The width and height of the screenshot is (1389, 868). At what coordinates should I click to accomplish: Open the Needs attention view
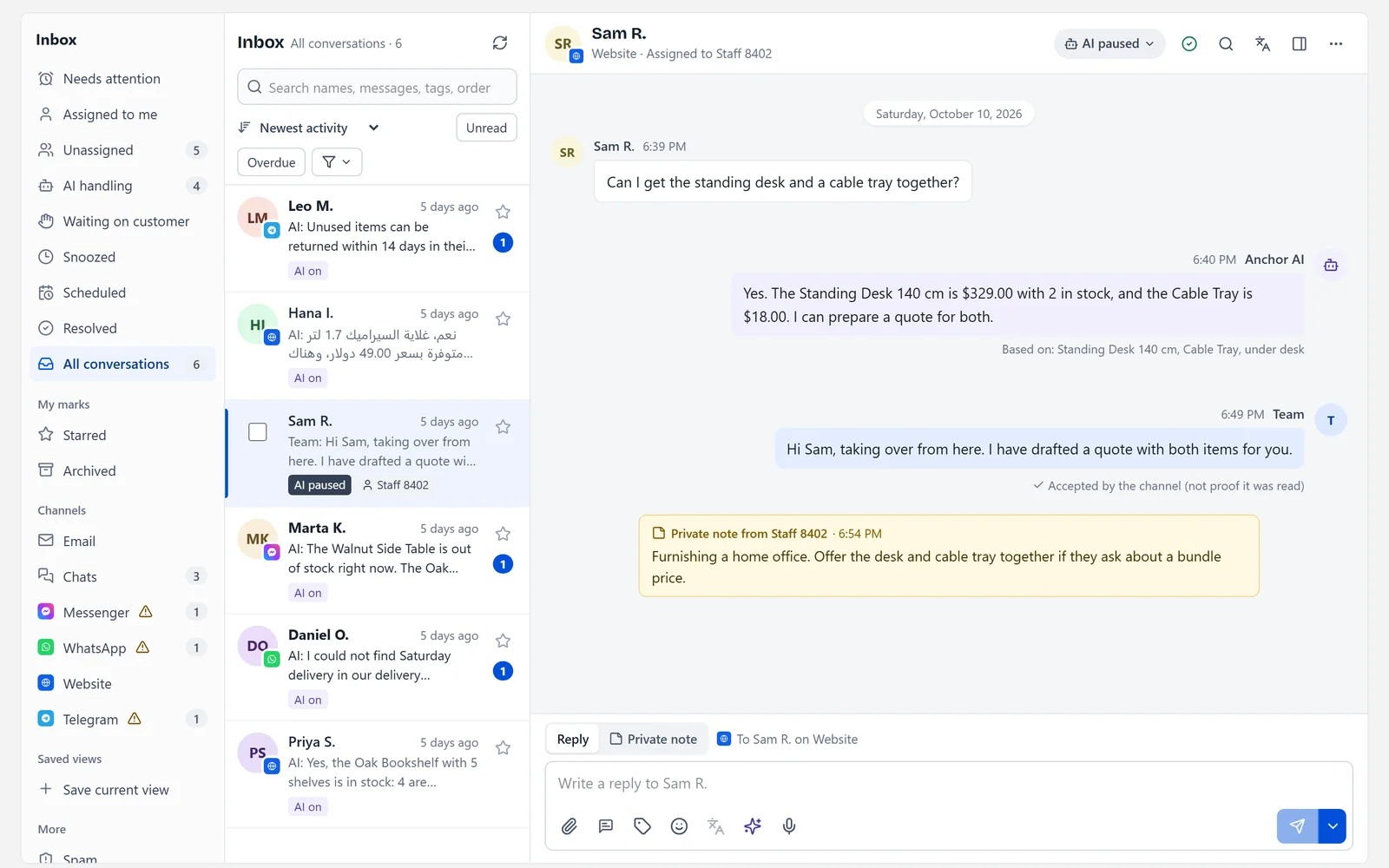(122, 79)
